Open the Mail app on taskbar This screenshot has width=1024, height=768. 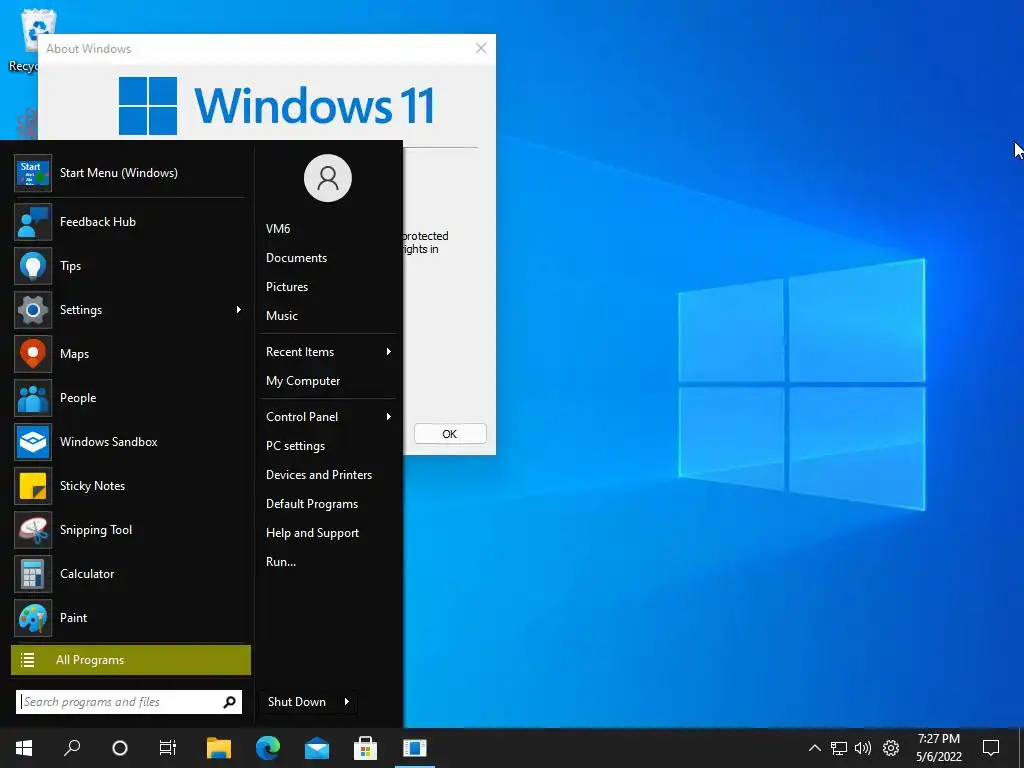[x=317, y=748]
